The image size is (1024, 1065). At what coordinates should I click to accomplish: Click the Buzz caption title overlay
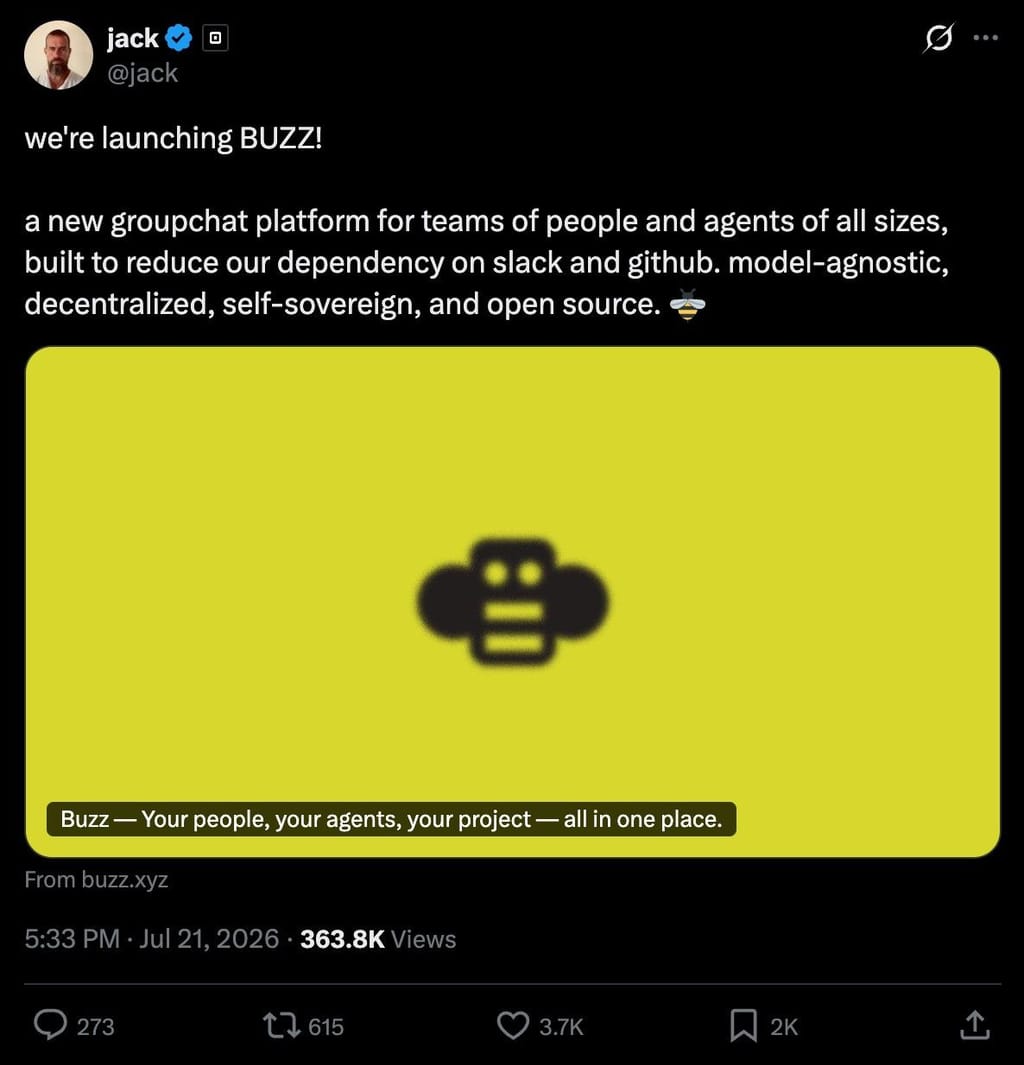tap(391, 819)
